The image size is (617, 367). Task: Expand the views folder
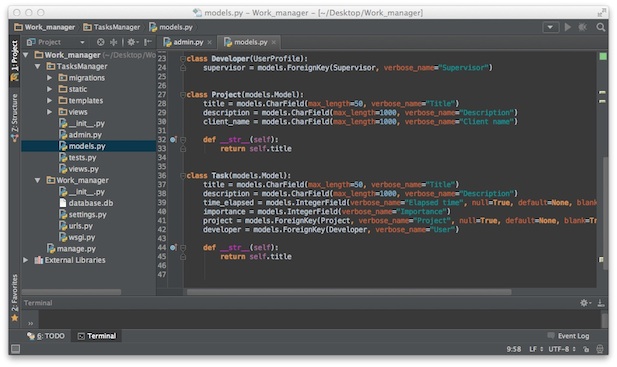(49, 112)
